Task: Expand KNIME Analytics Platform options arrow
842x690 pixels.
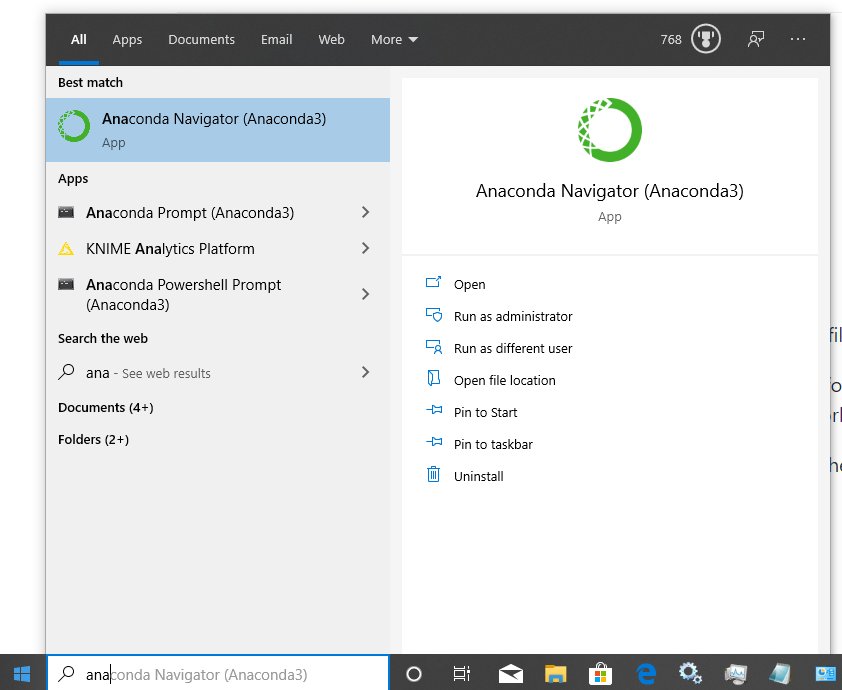Action: (x=366, y=249)
